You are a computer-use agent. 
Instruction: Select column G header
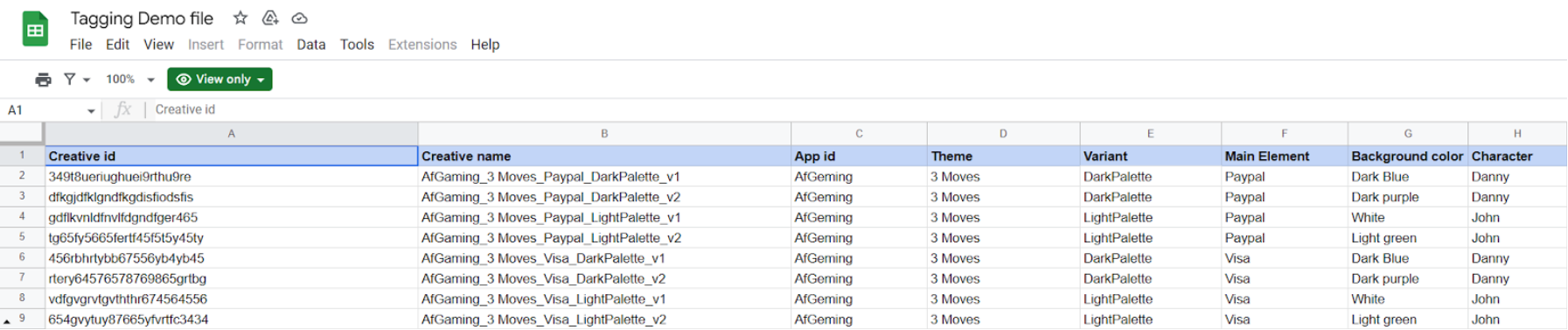coord(1408,134)
